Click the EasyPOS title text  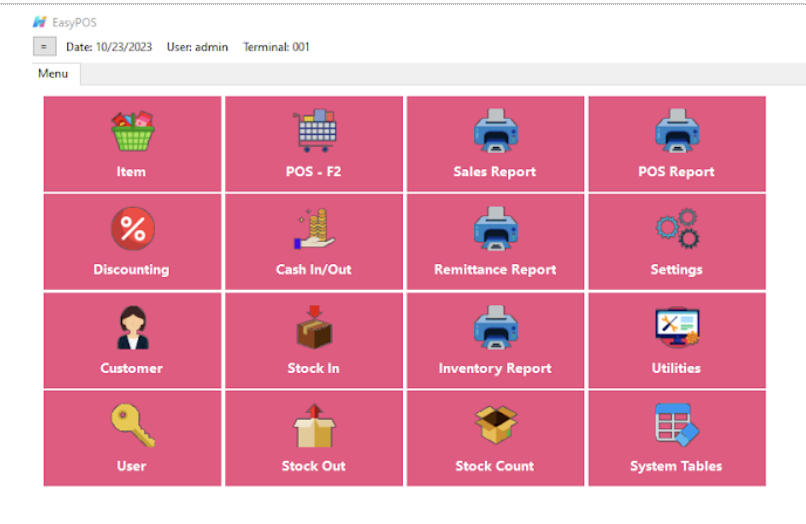pos(75,23)
